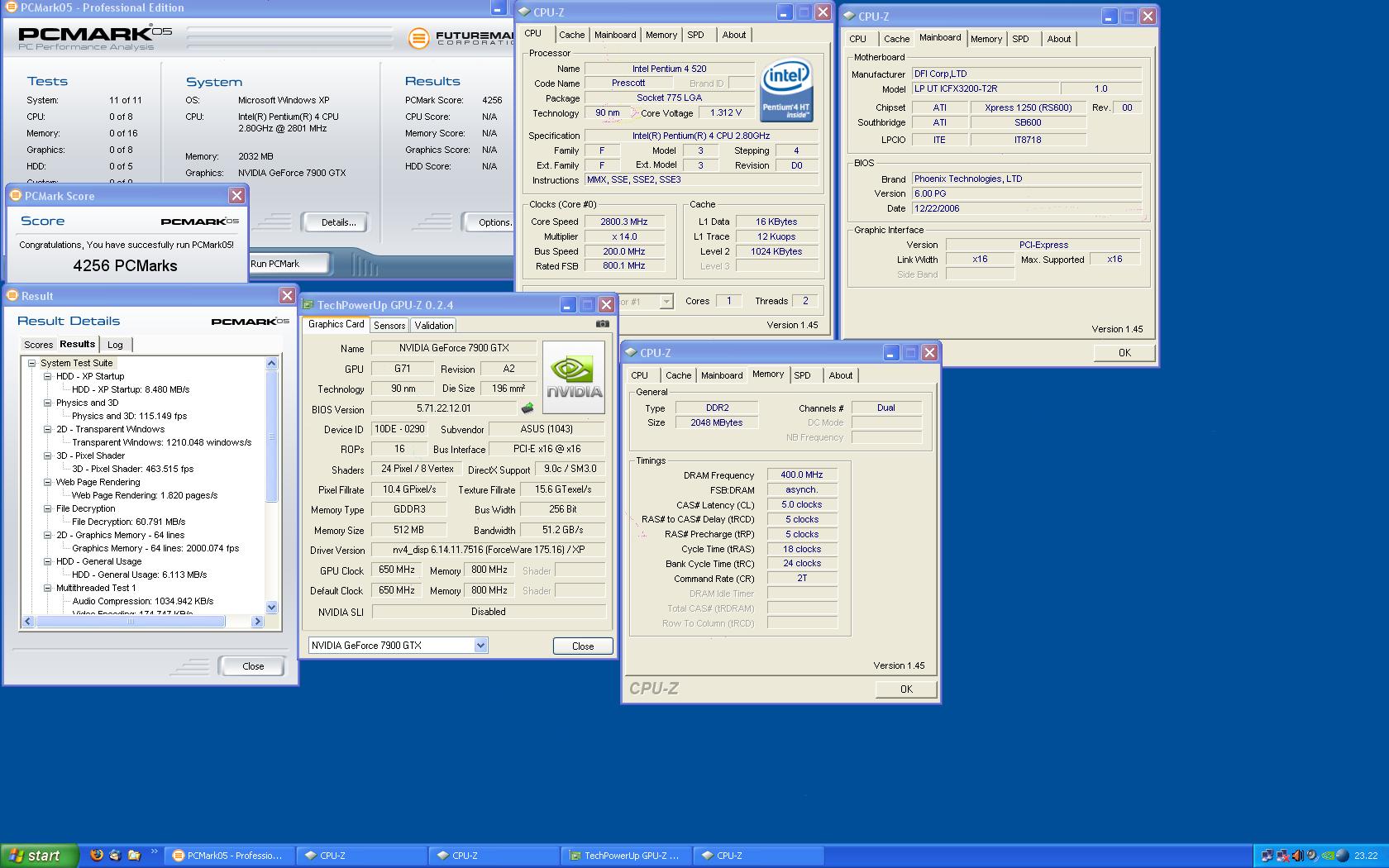Click the blue globe tray icon
This screenshot has width=1389, height=868.
[1342, 856]
